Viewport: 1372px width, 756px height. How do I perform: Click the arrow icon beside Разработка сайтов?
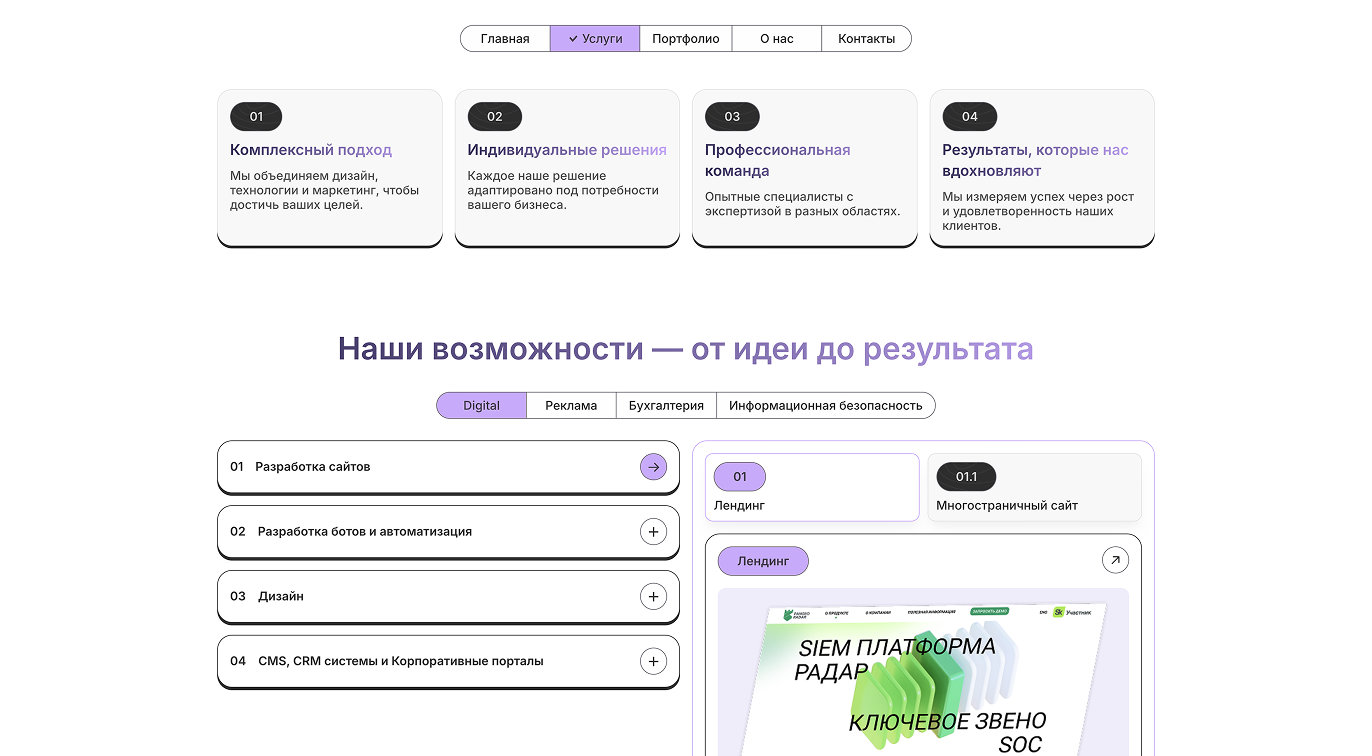[653, 467]
